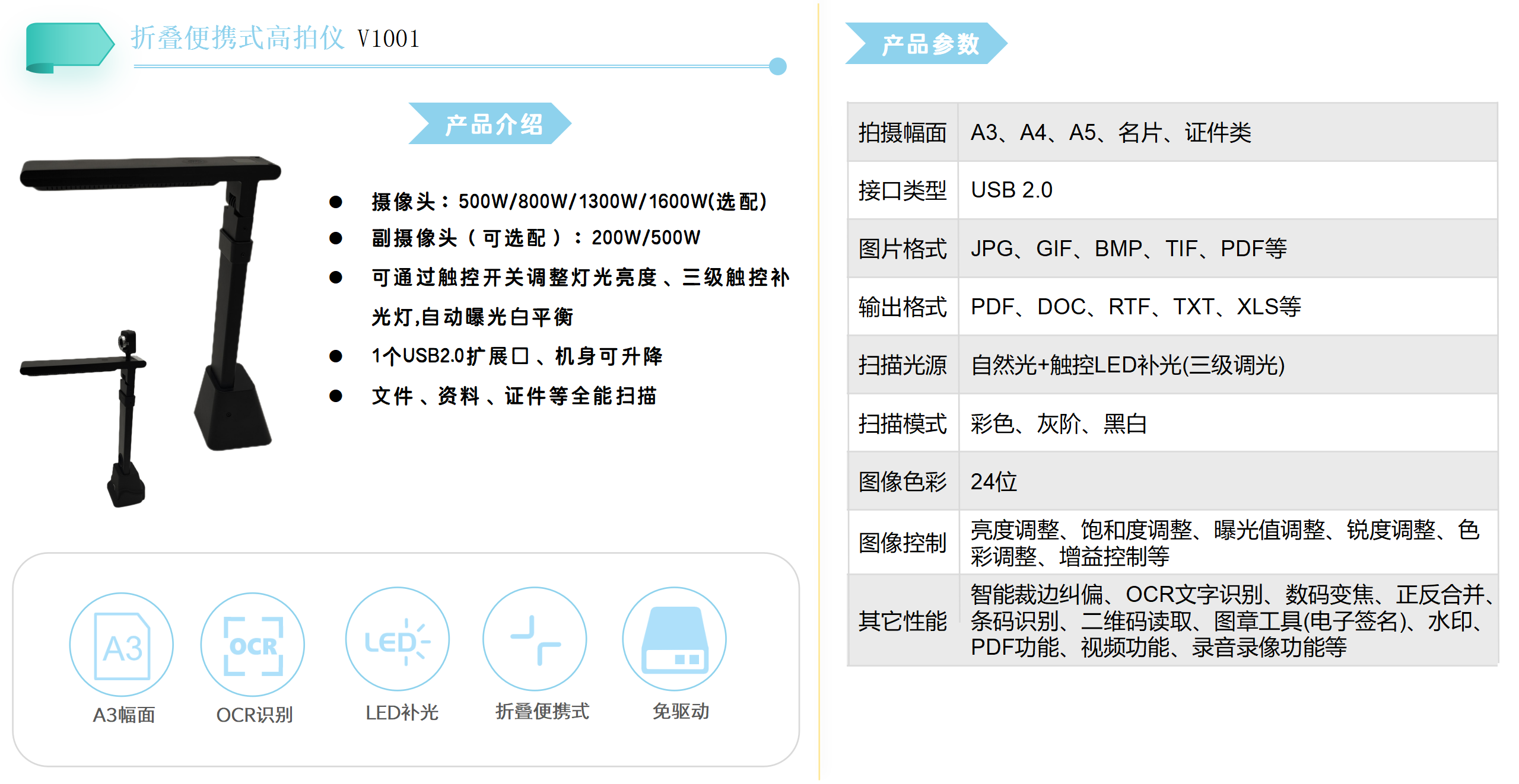Click the 摄像头 500W/800W bullet line
The width and height of the screenshot is (1519, 784).
point(568,202)
